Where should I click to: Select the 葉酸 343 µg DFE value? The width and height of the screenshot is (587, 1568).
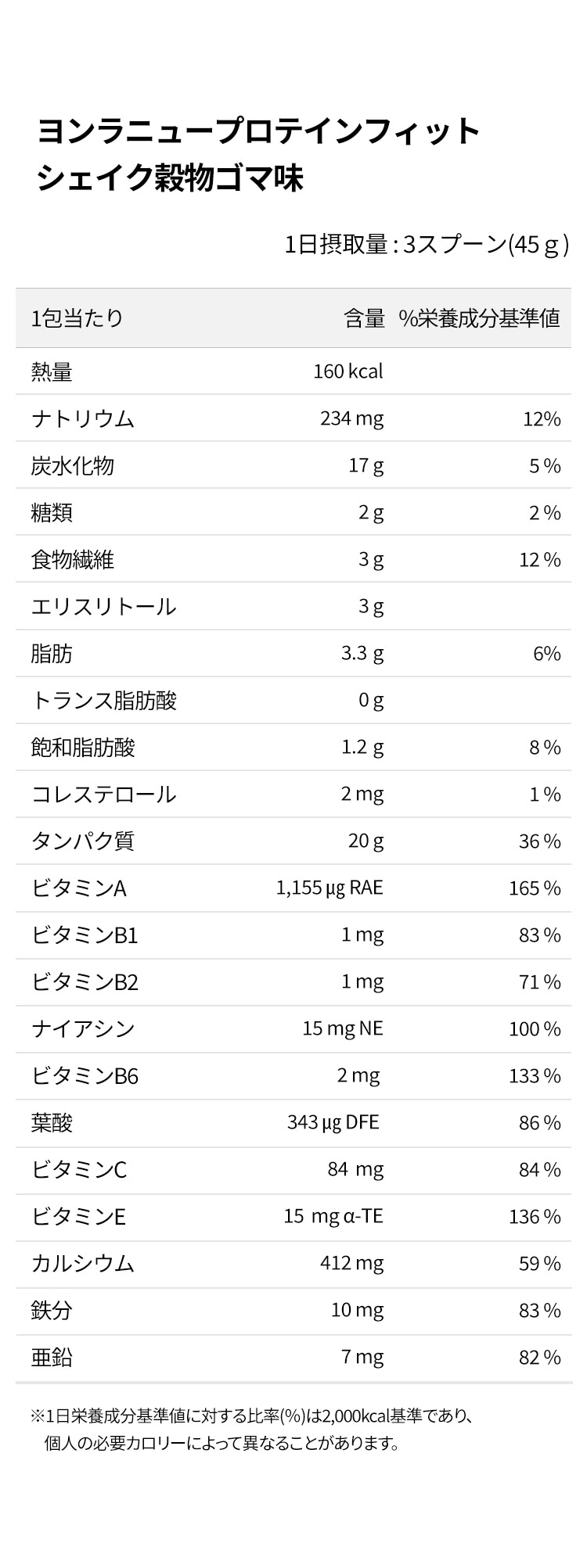pyautogui.click(x=333, y=1122)
